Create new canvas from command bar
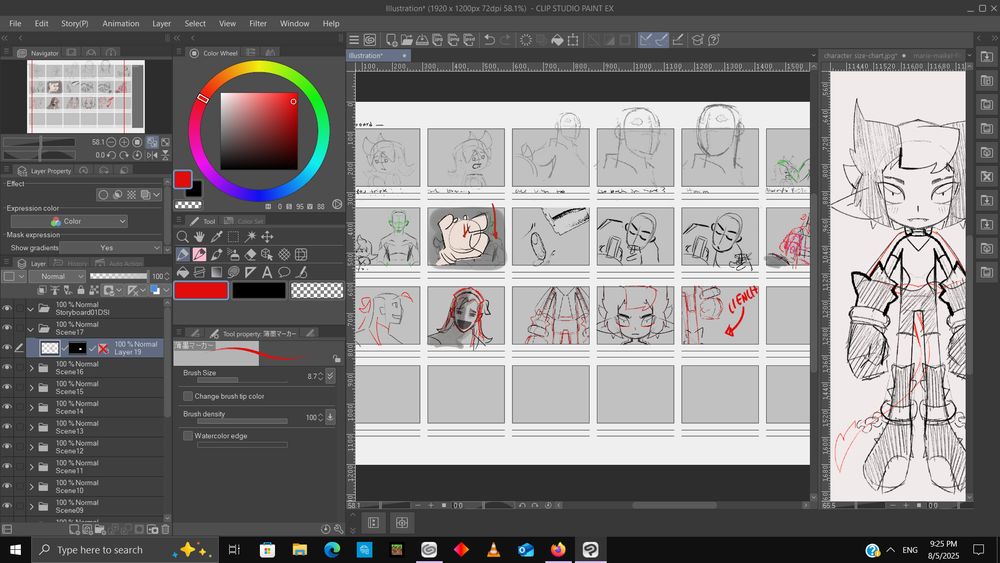Viewport: 1000px width, 563px height. click(391, 40)
